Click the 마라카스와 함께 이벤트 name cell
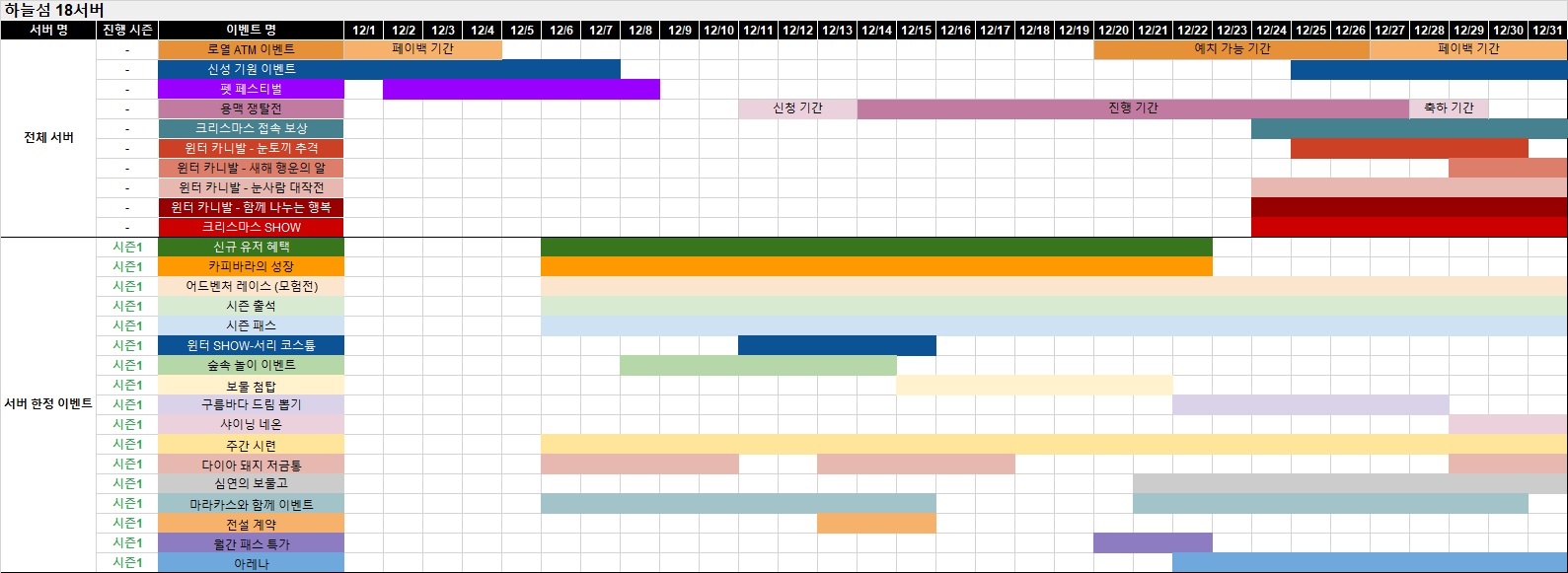Image resolution: width=1568 pixels, height=573 pixels. 251,504
